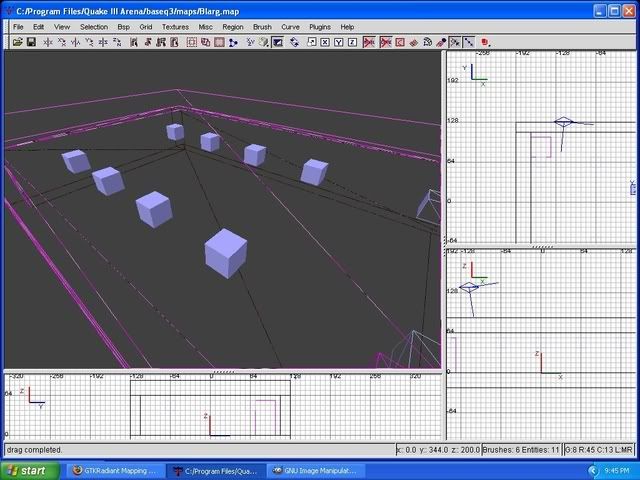This screenshot has width=640, height=480.
Task: Click the Open map file icon
Action: tap(17, 42)
